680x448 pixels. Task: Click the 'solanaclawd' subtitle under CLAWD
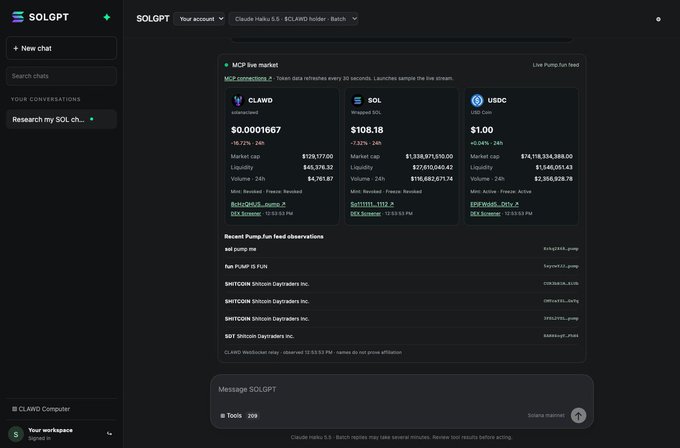[x=245, y=112]
